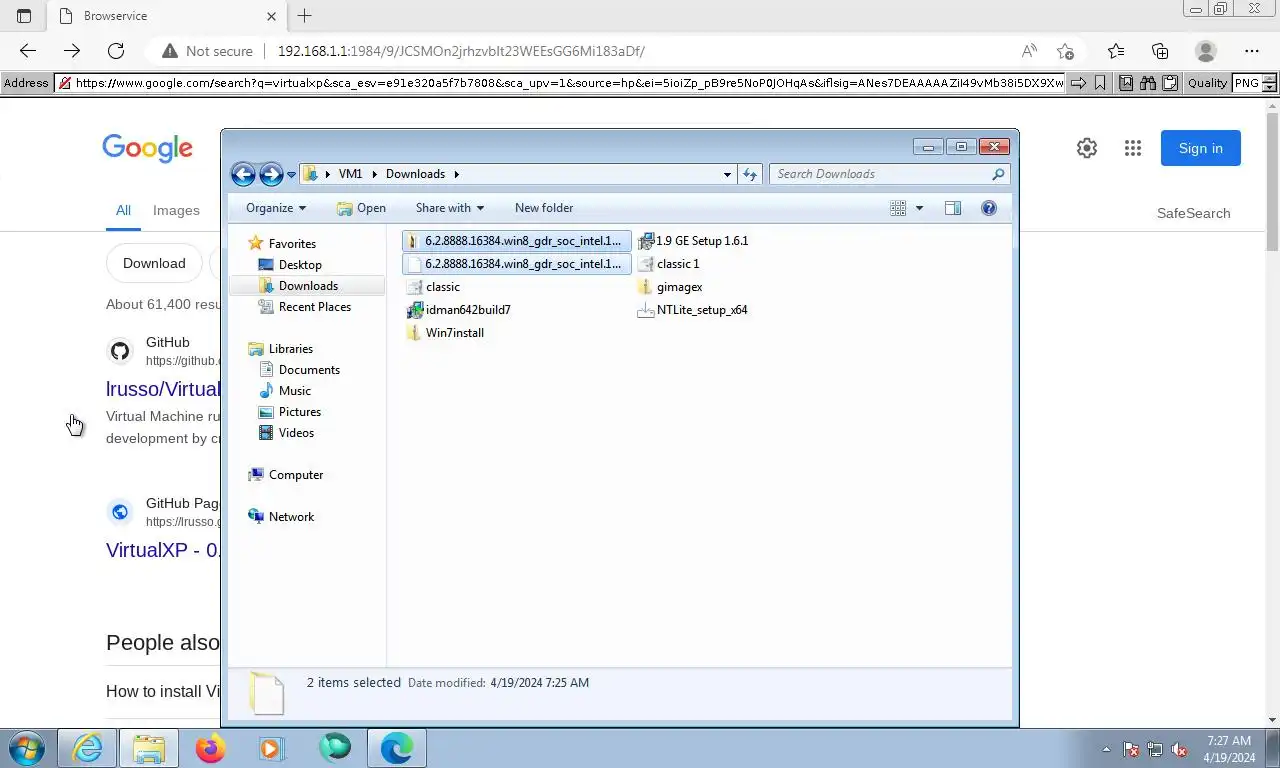Click Edge browser back arrow

click(28, 51)
